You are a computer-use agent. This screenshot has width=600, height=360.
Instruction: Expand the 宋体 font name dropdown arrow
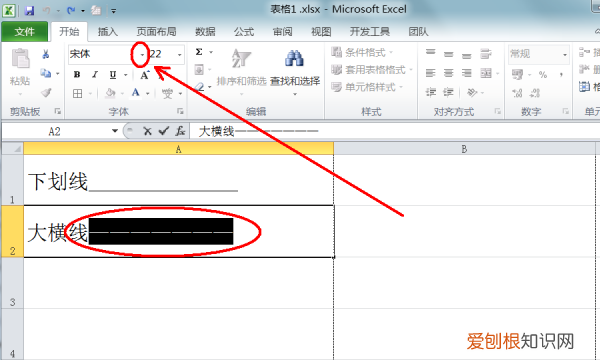tap(142, 55)
